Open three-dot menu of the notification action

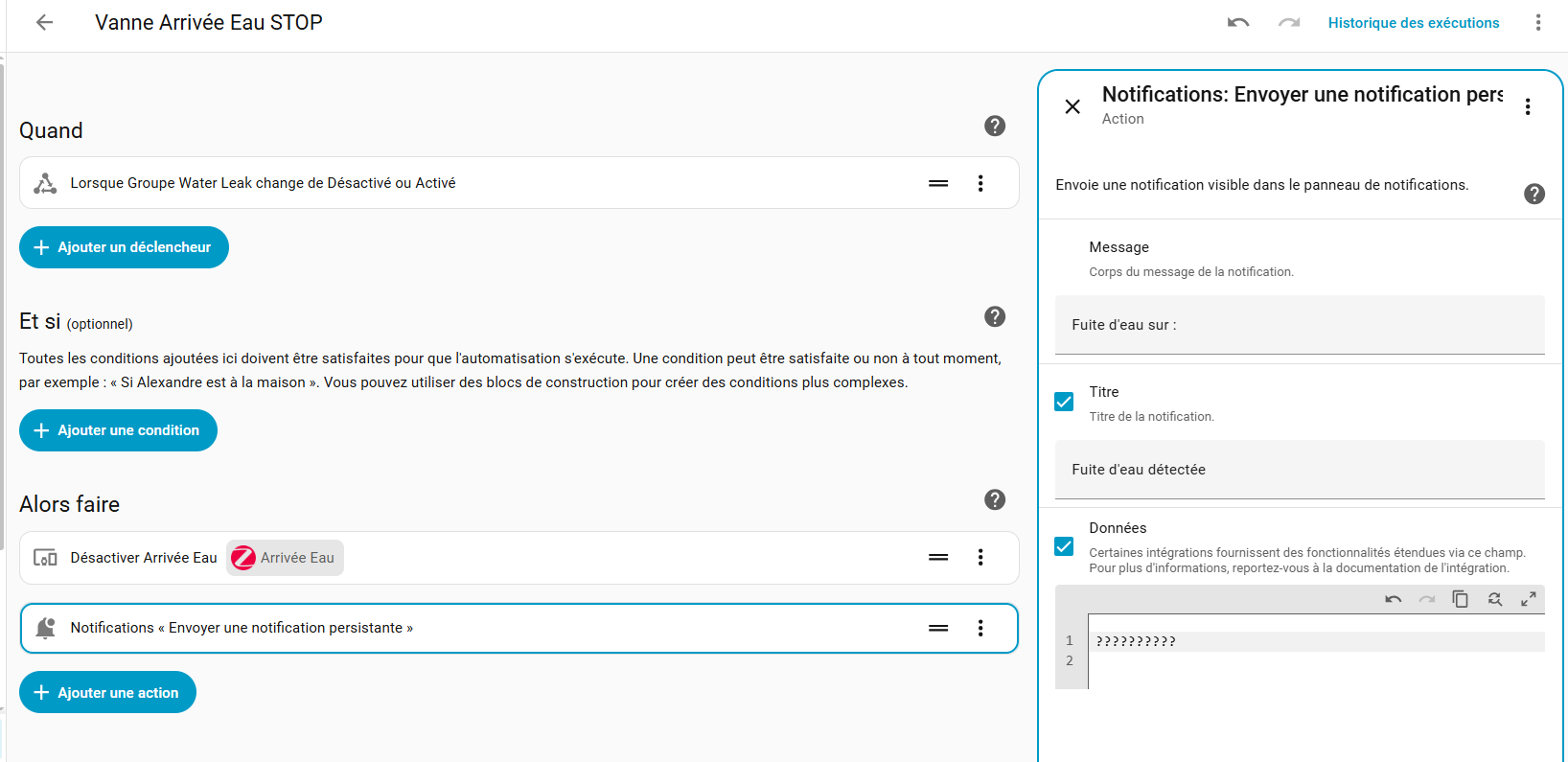coord(980,628)
